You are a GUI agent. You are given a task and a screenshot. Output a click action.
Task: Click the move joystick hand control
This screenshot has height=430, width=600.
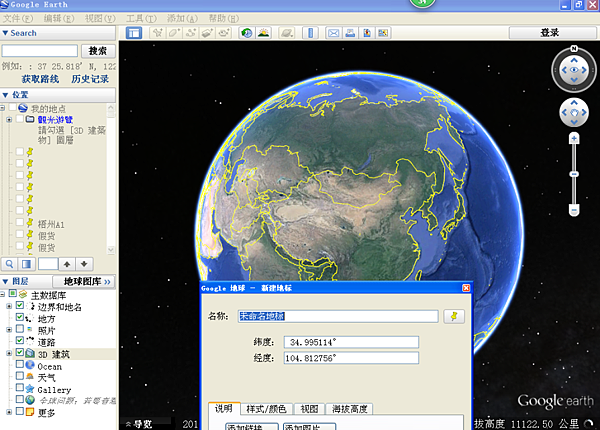tap(574, 112)
